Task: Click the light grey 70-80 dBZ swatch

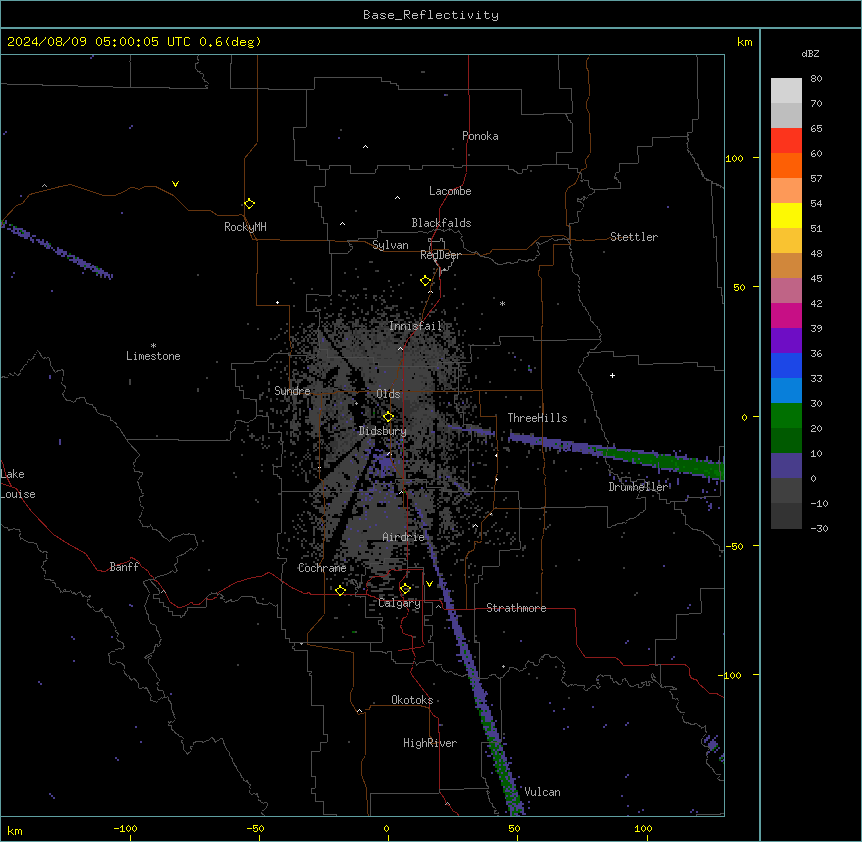Action: pos(786,91)
